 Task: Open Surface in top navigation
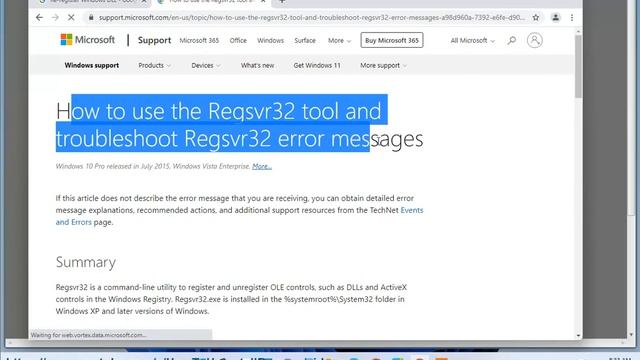click(x=305, y=40)
